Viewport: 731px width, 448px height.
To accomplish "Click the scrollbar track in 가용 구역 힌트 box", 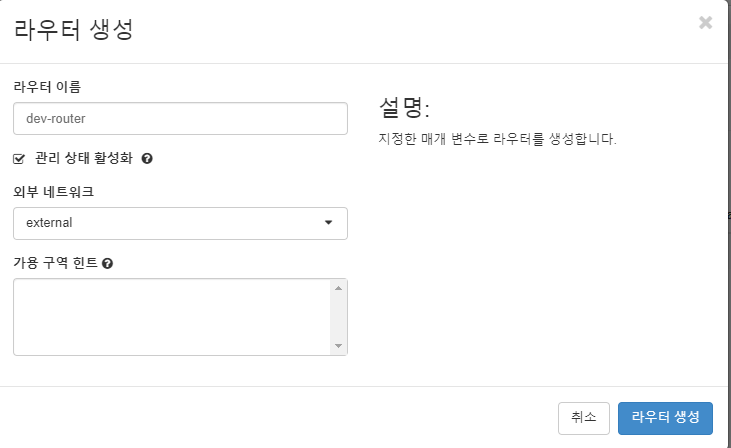I will tap(338, 317).
